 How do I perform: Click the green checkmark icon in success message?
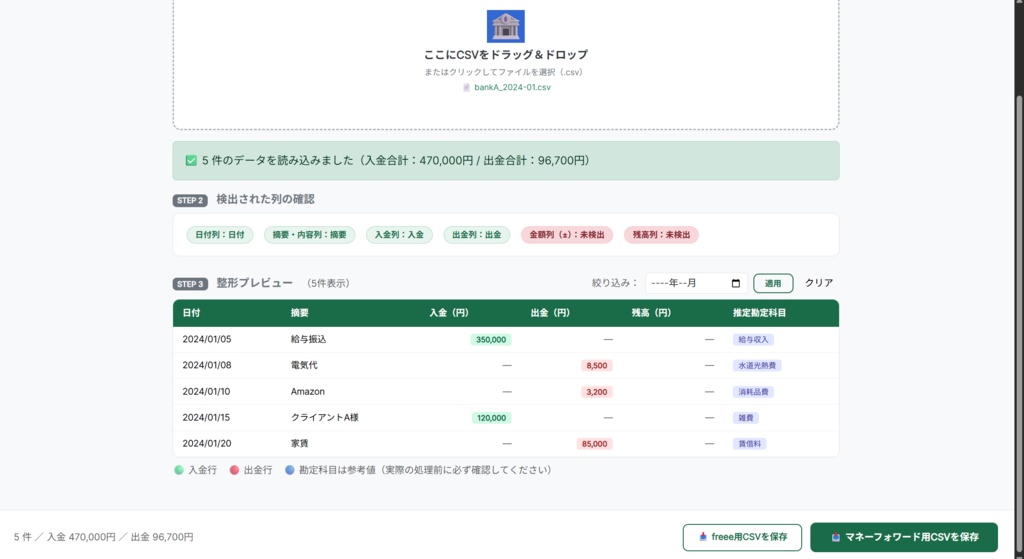point(191,161)
